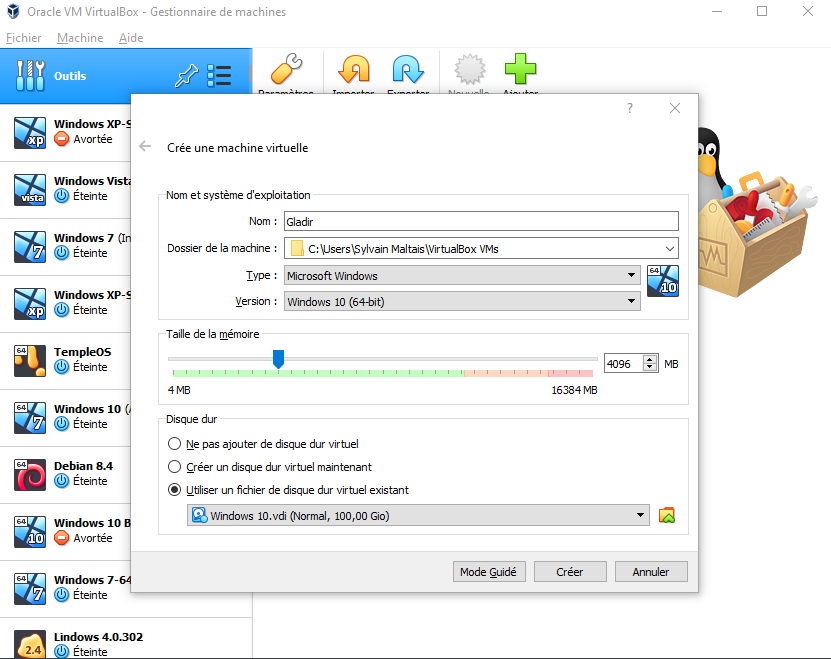Select the Éteinte Windows XP machine icon

(x=30, y=304)
